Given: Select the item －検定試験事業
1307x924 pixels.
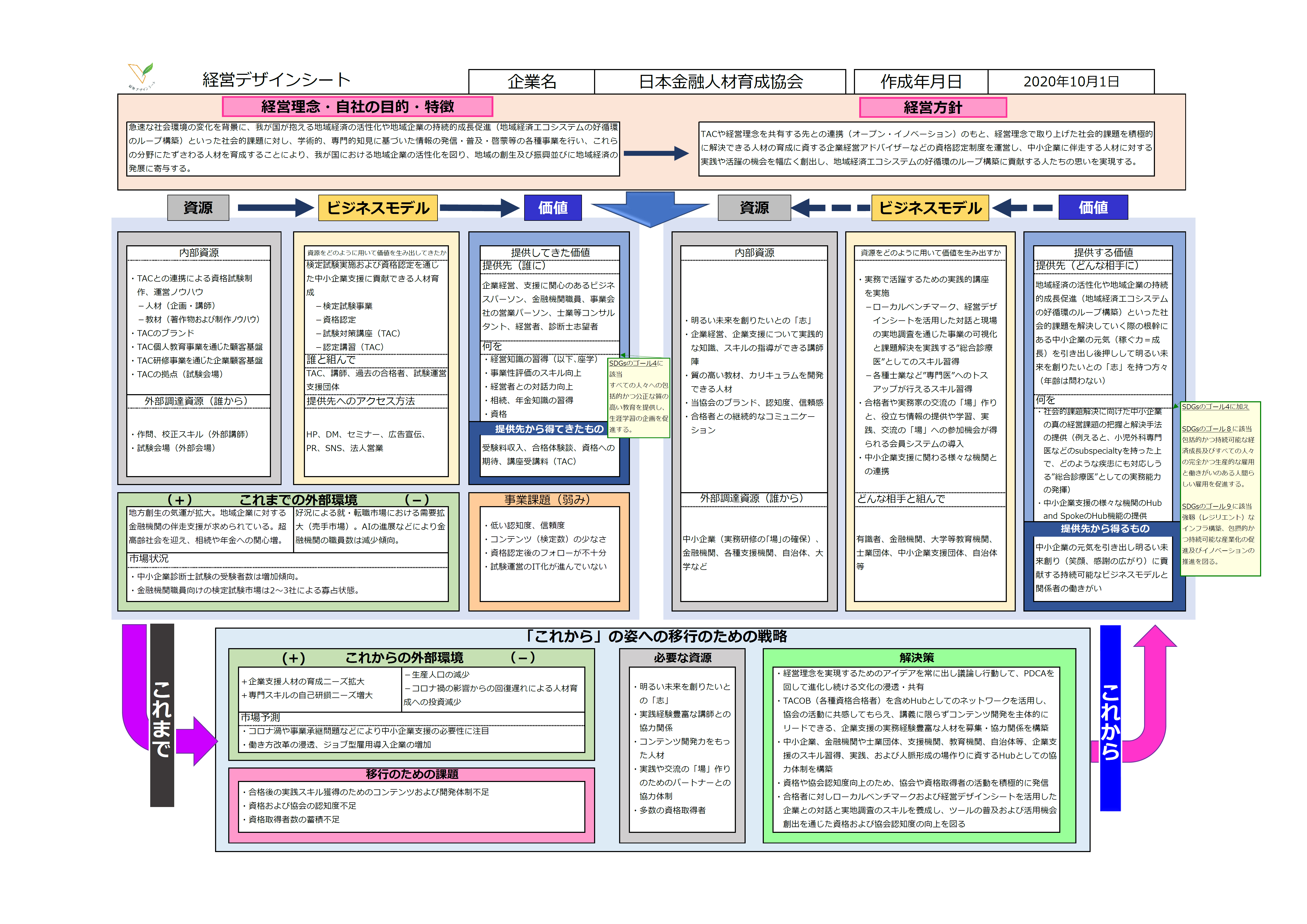Looking at the screenshot, I should pos(344,306).
